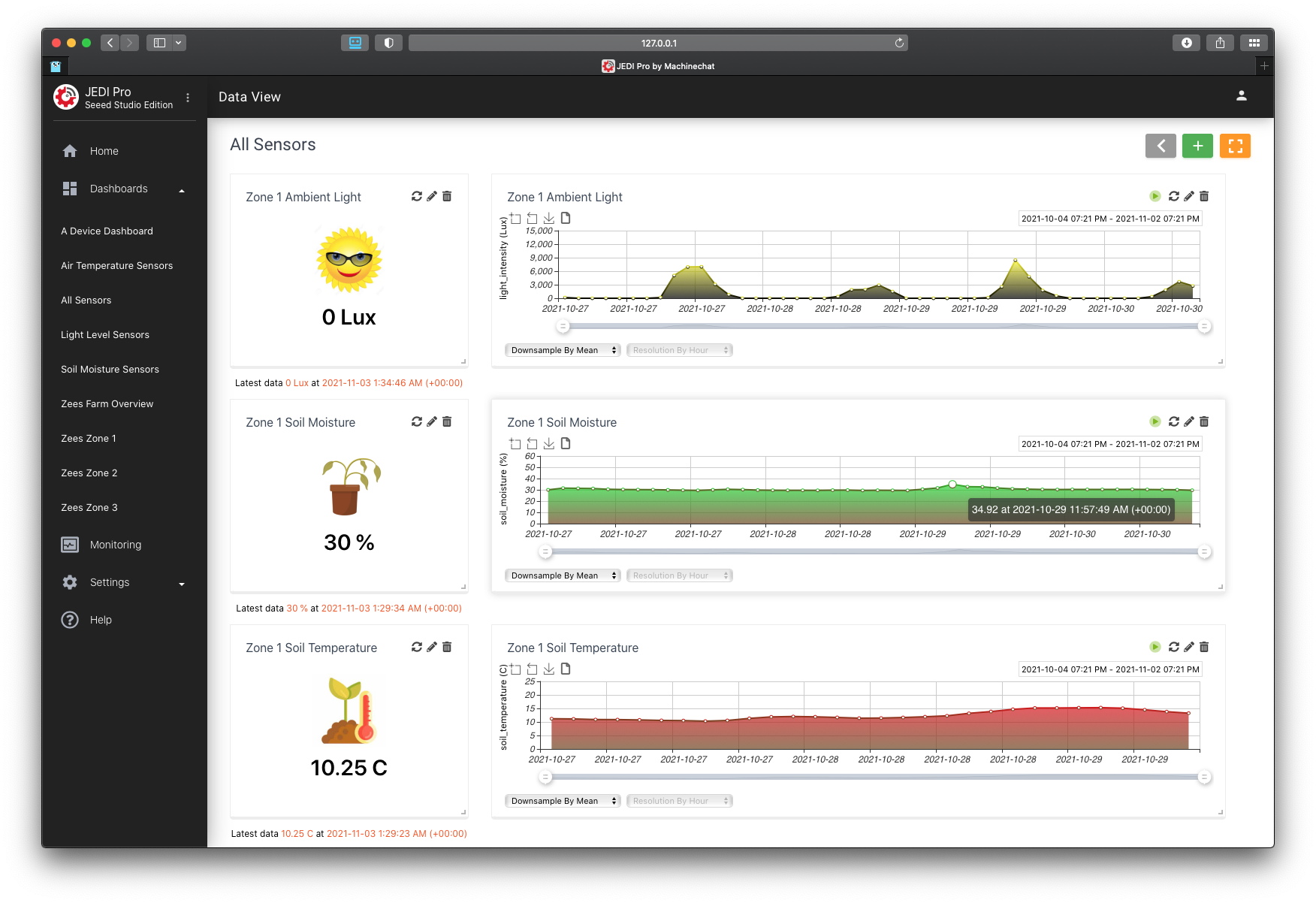Open the Light Level Sensors dashboard
Image resolution: width=1316 pixels, height=903 pixels.
pos(104,334)
